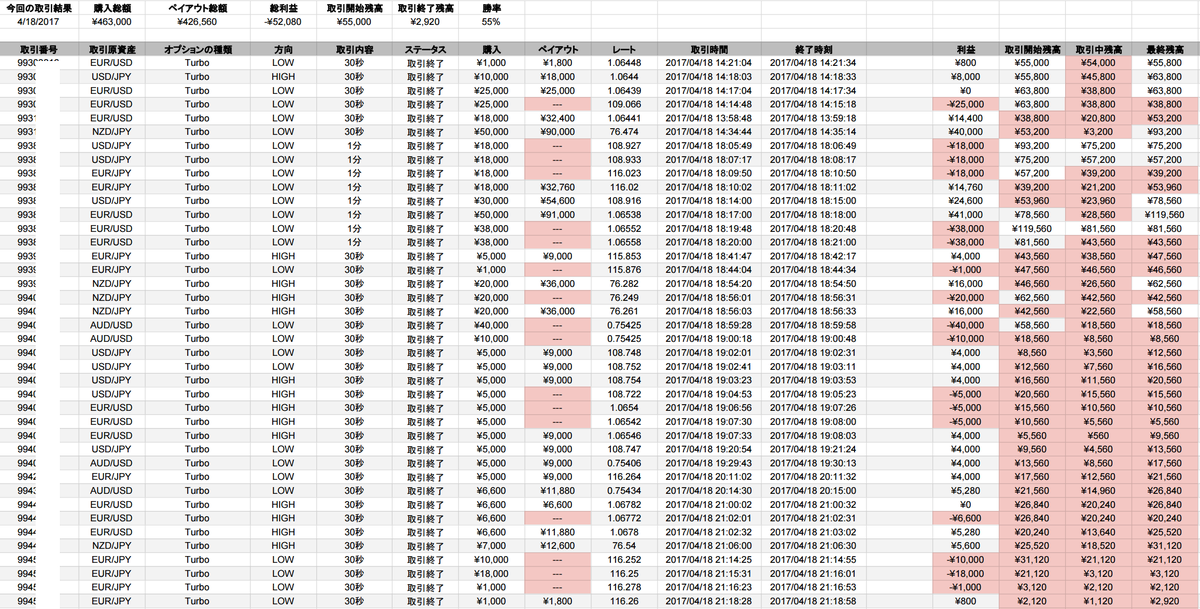
Task: Click the total profit value -¥52,080
Action: click(x=284, y=21)
